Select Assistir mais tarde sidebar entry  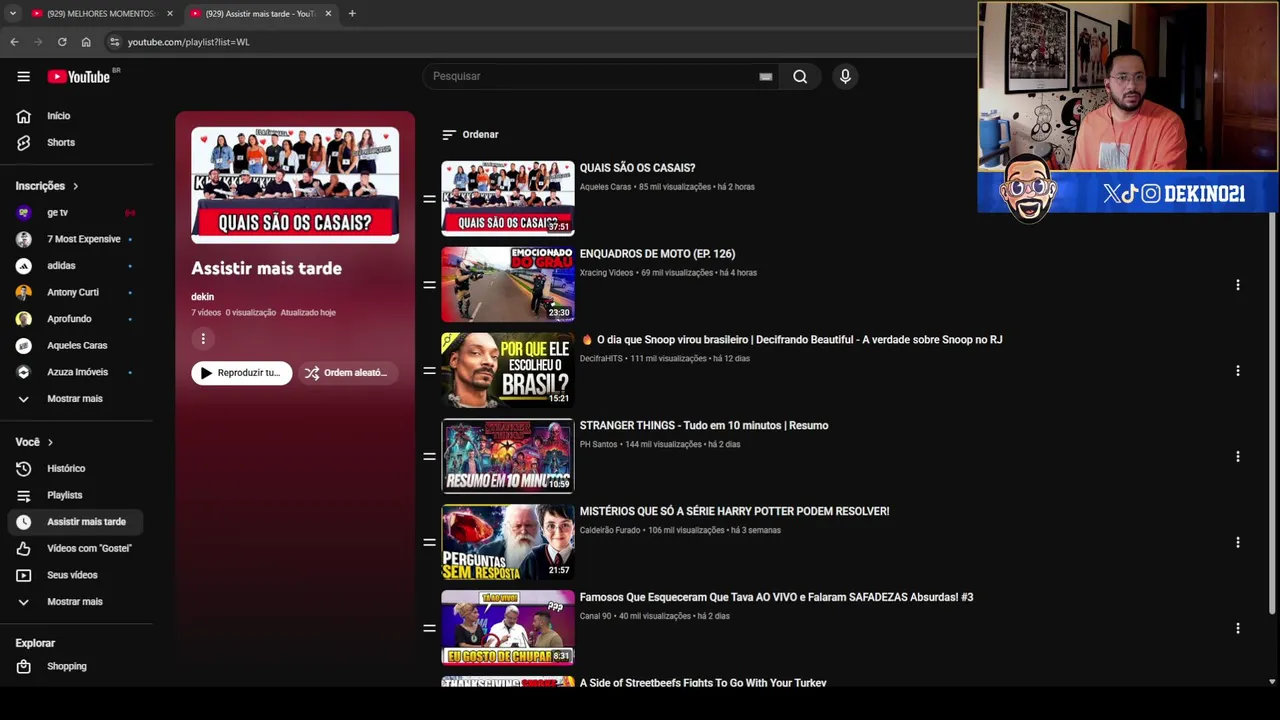pyautogui.click(x=76, y=522)
